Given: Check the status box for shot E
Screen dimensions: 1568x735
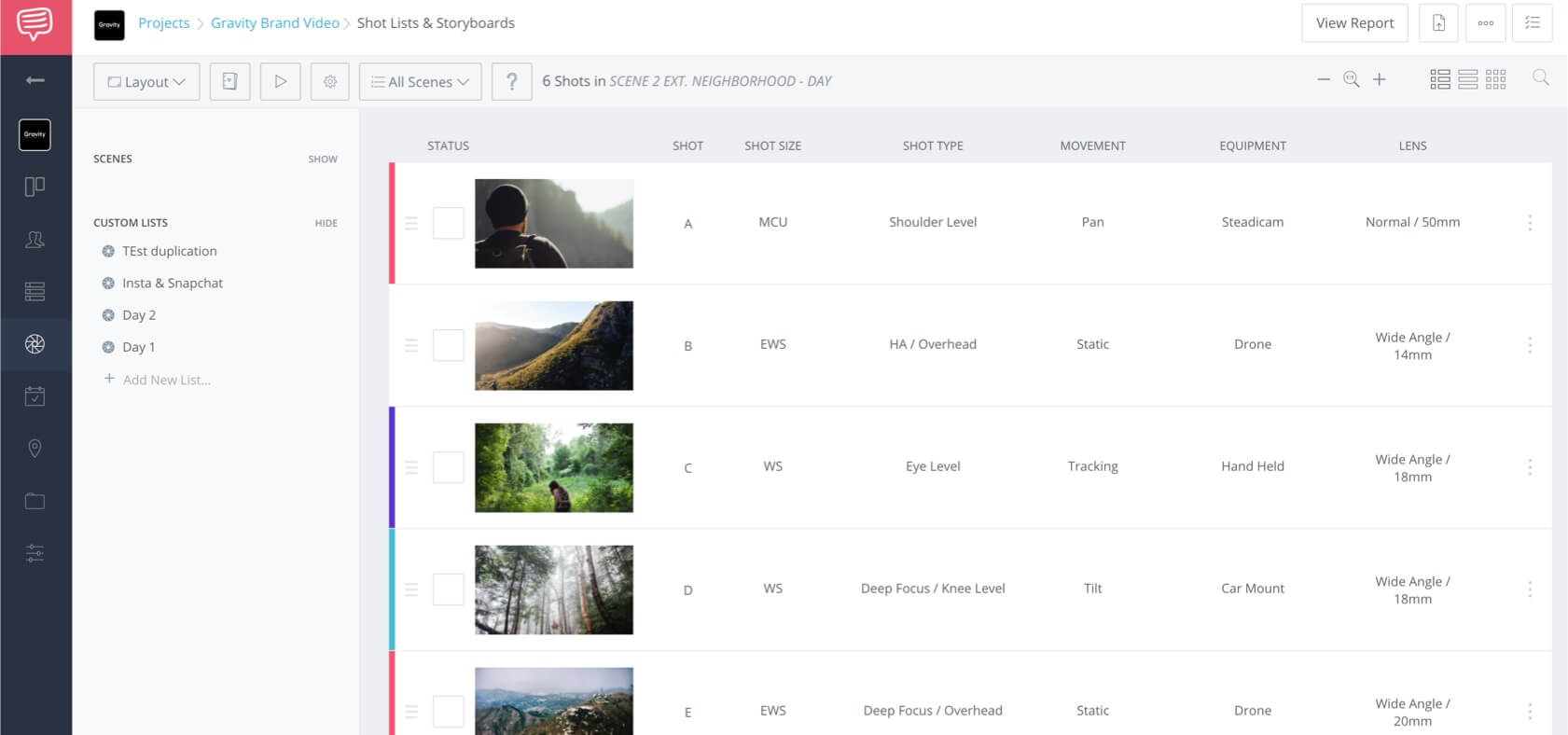Looking at the screenshot, I should coord(449,713).
